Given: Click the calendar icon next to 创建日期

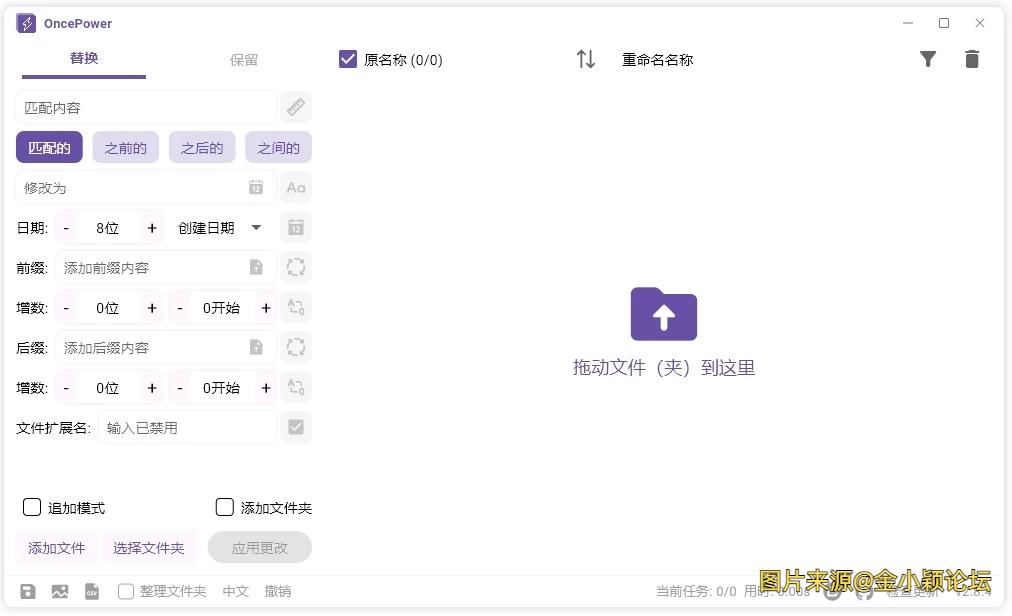Looking at the screenshot, I should (x=296, y=227).
